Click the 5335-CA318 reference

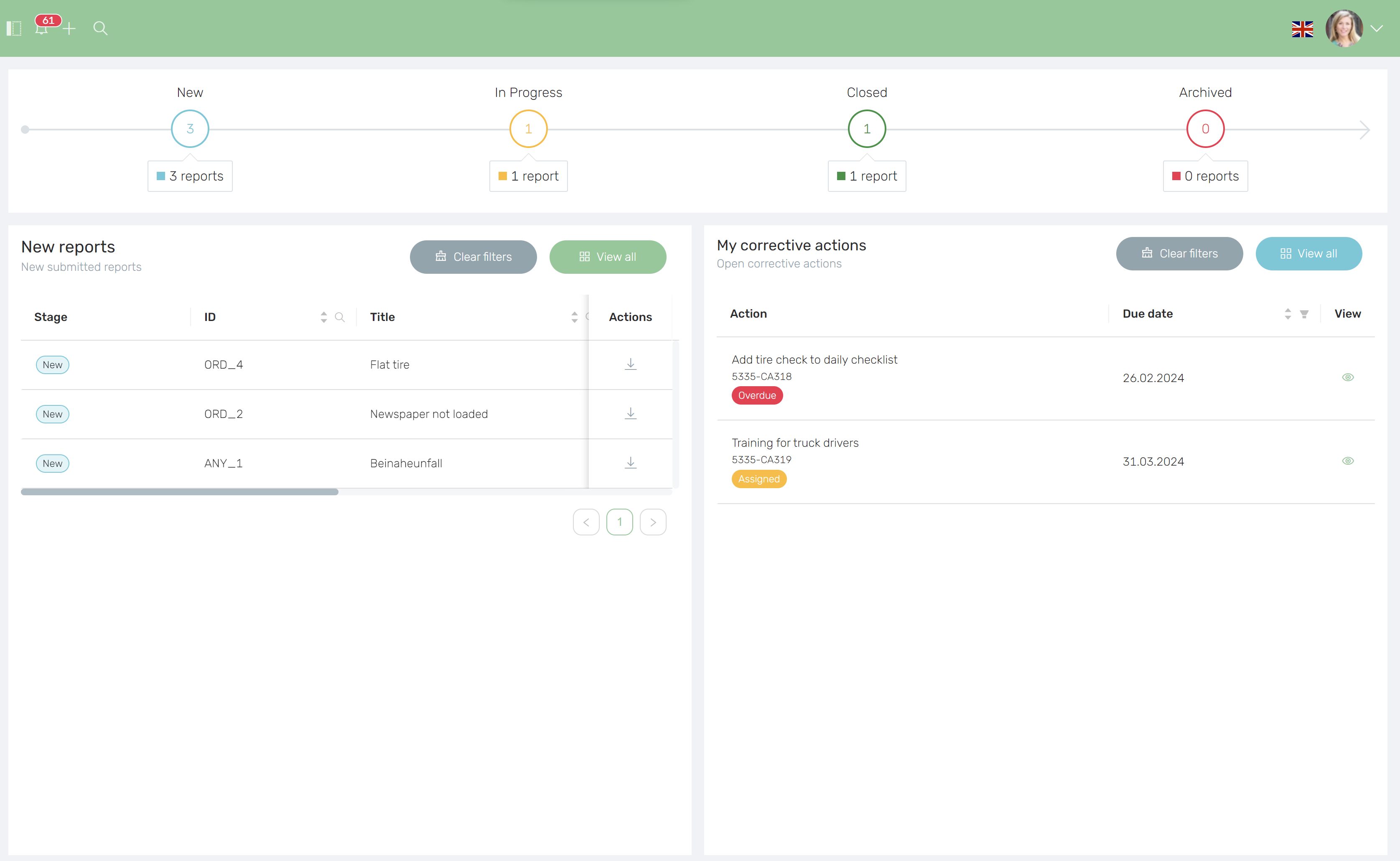761,377
